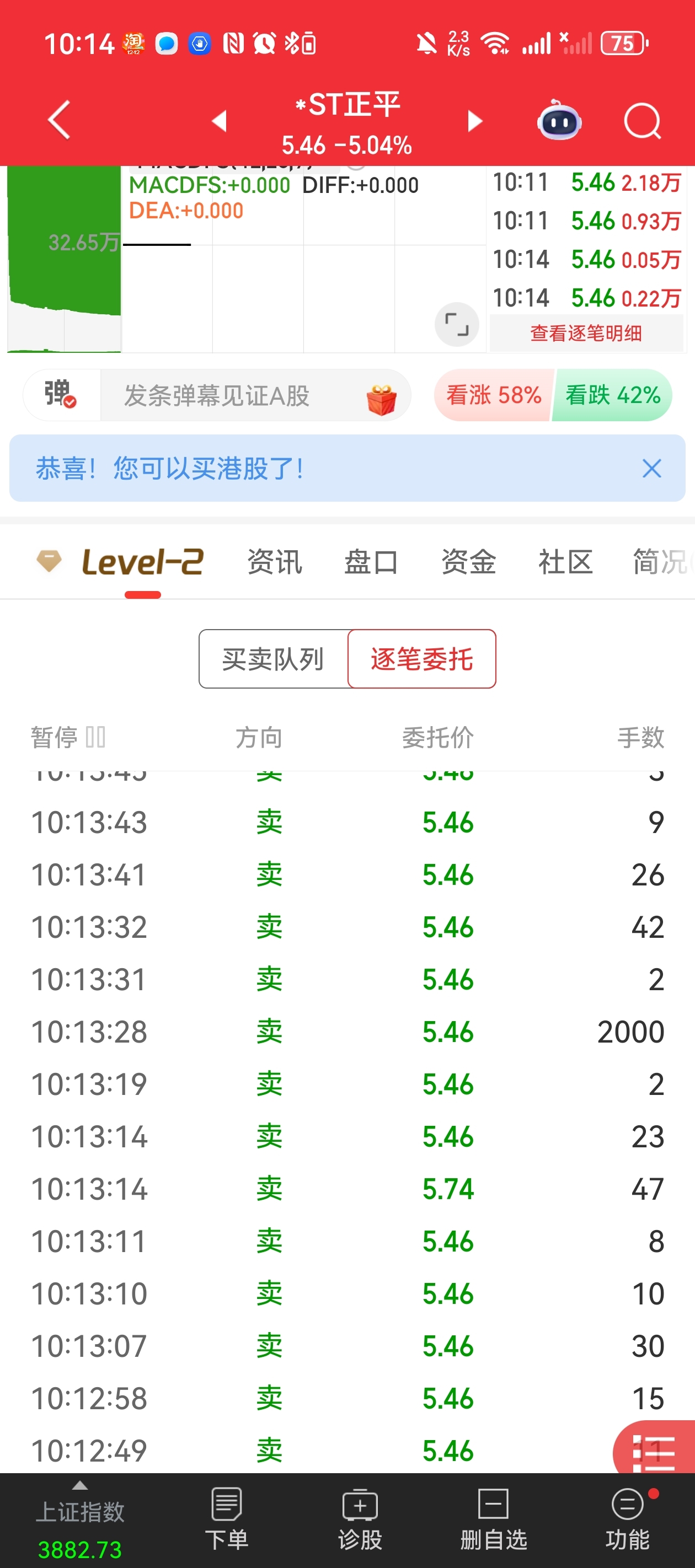Select the 10:13:11 order row
Image resolution: width=695 pixels, height=1568 pixels.
(347, 1241)
